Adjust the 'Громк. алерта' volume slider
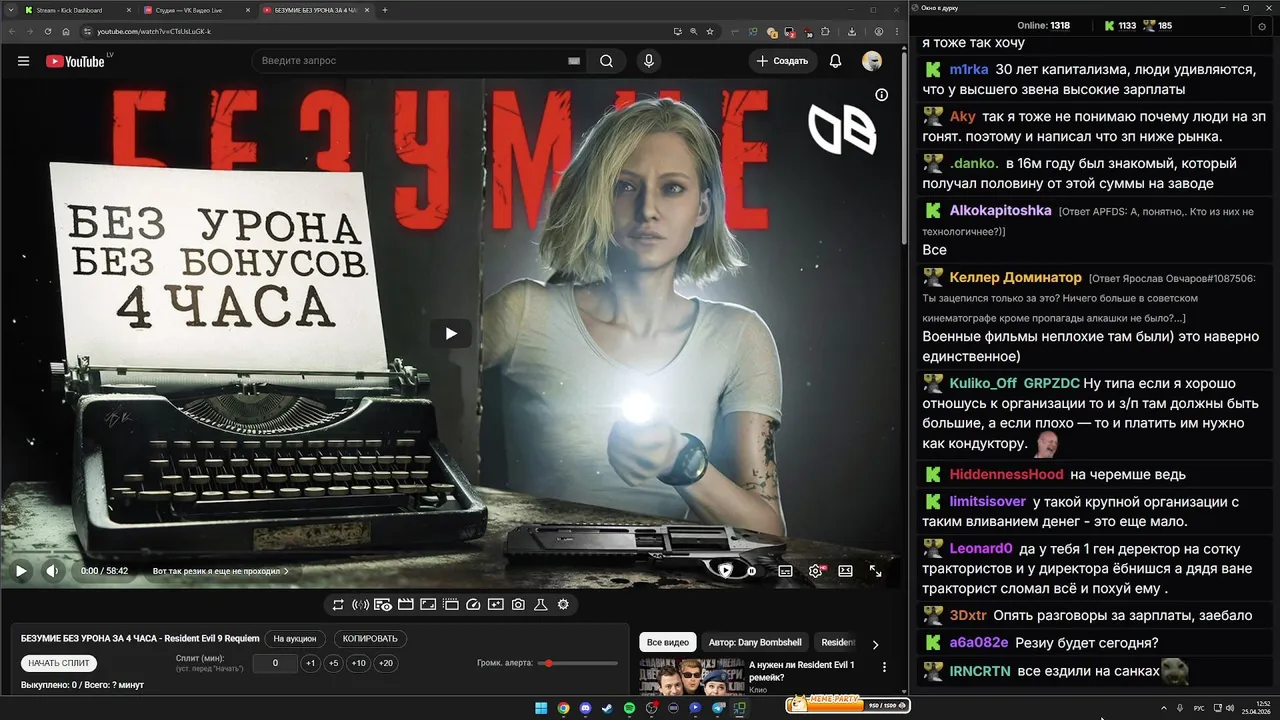This screenshot has width=1280, height=720. pyautogui.click(x=576, y=663)
